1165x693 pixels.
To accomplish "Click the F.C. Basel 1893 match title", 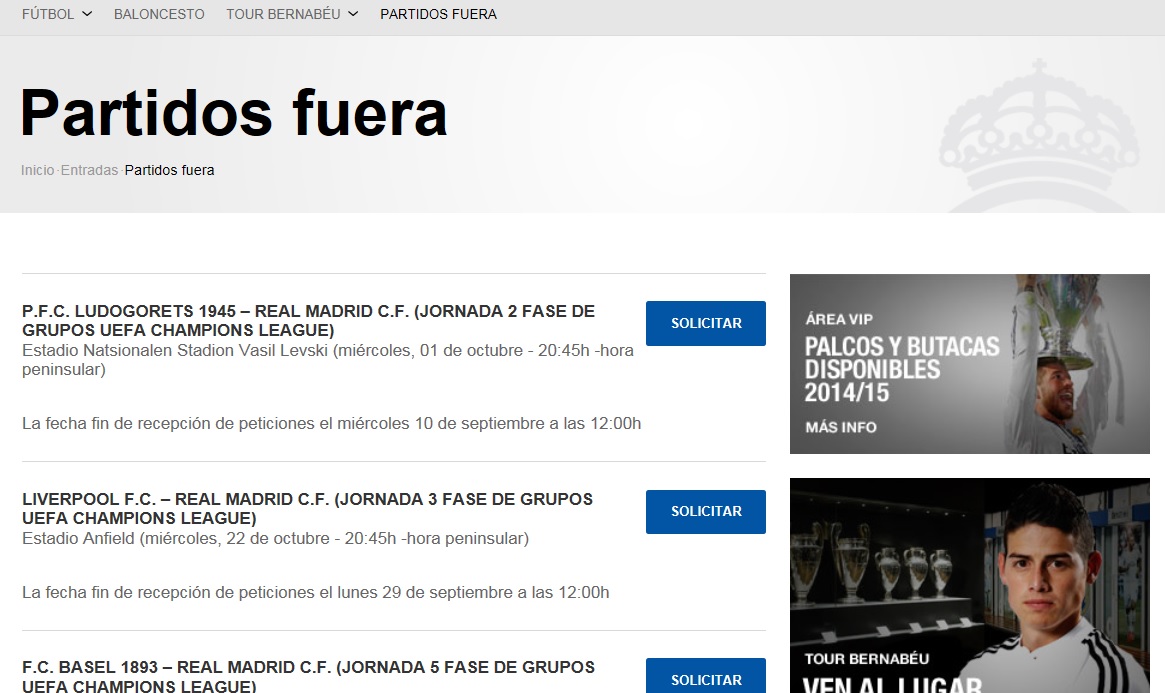I will 308,676.
